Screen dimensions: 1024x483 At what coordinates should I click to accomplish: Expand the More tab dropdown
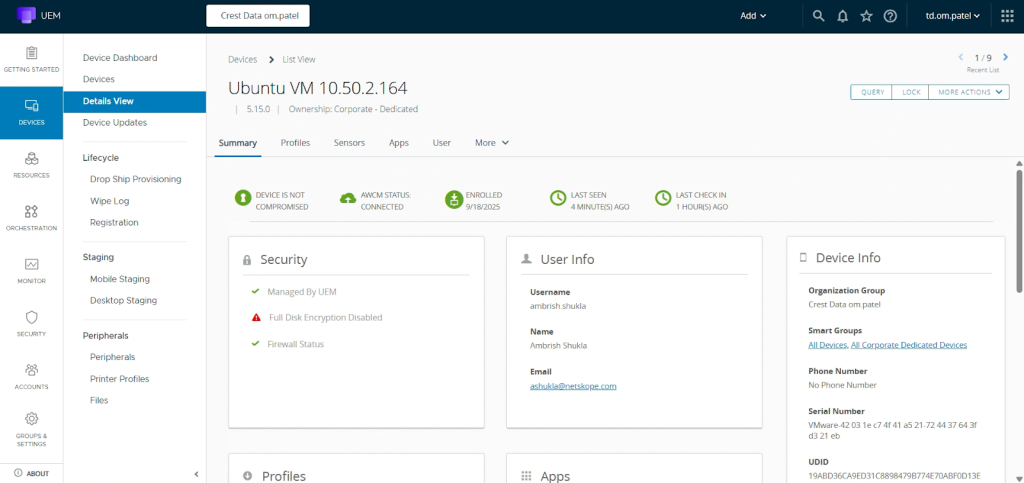pos(492,142)
